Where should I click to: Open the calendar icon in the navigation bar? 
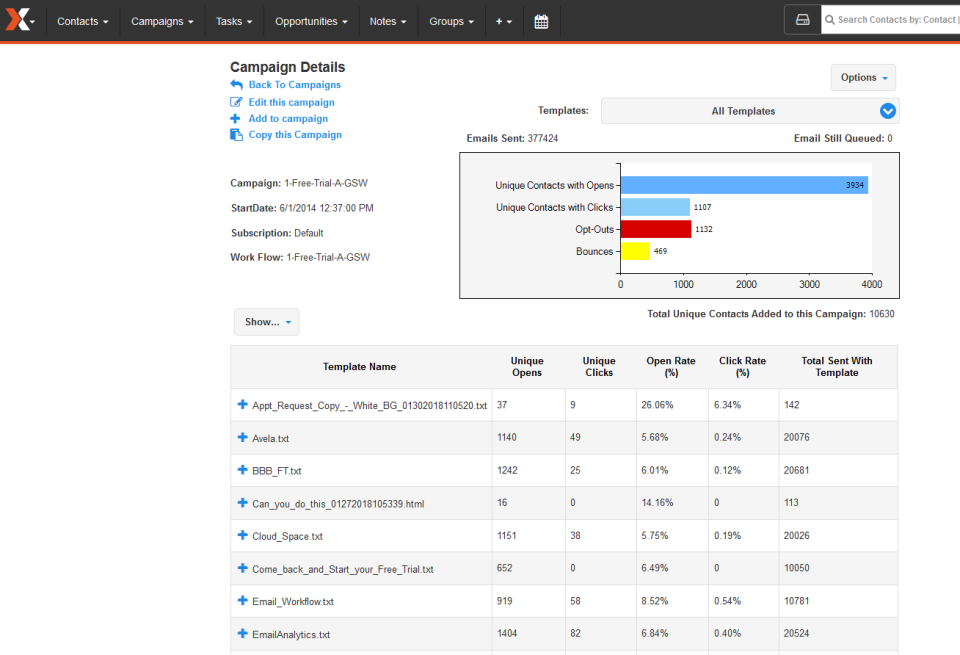(x=541, y=20)
